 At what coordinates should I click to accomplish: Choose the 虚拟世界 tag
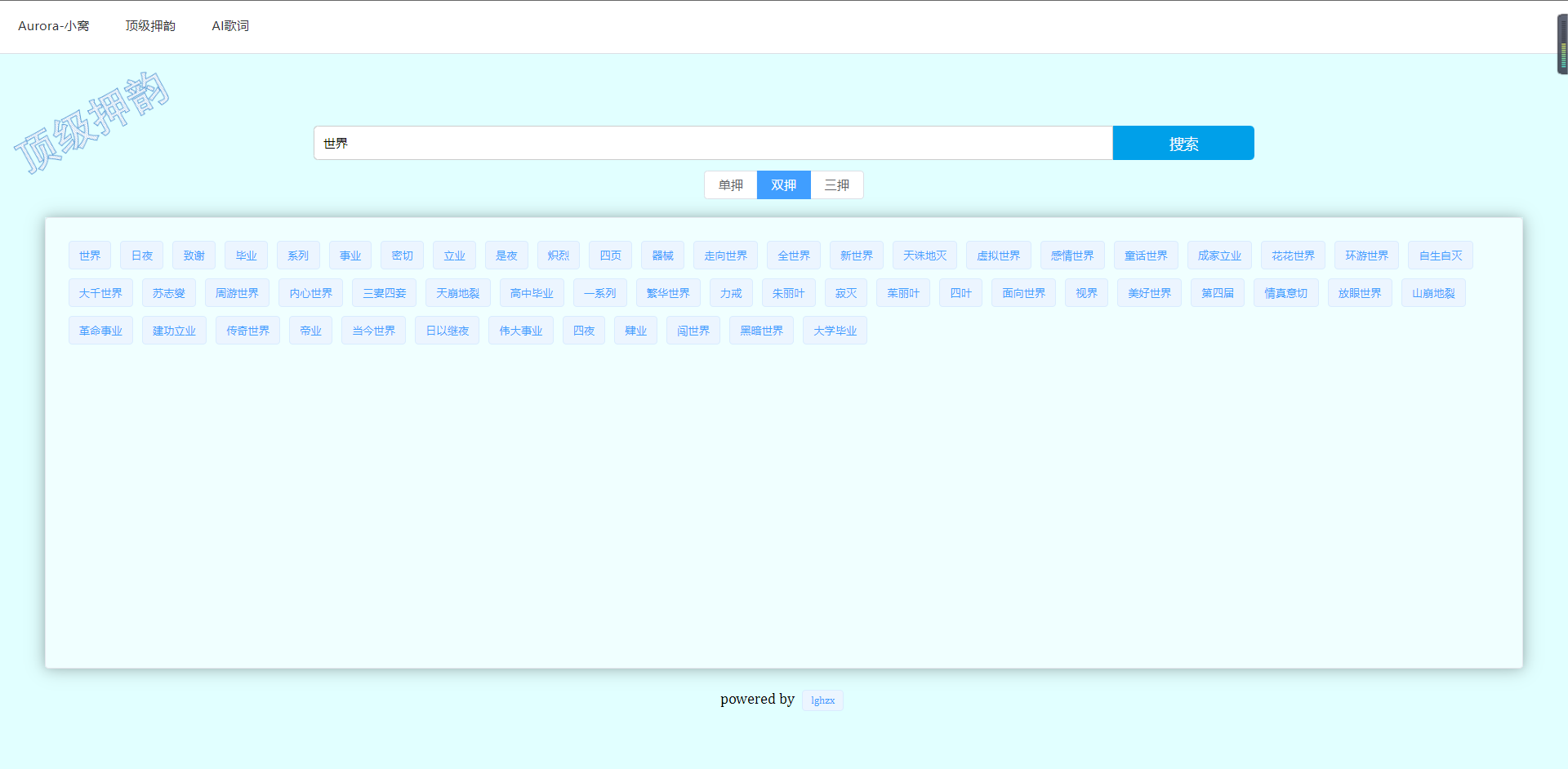pos(999,256)
